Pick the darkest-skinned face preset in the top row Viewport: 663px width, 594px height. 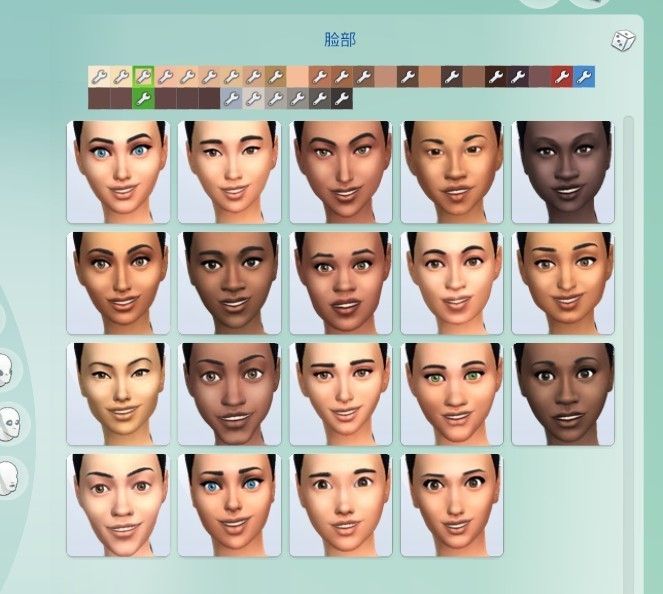(x=563, y=172)
